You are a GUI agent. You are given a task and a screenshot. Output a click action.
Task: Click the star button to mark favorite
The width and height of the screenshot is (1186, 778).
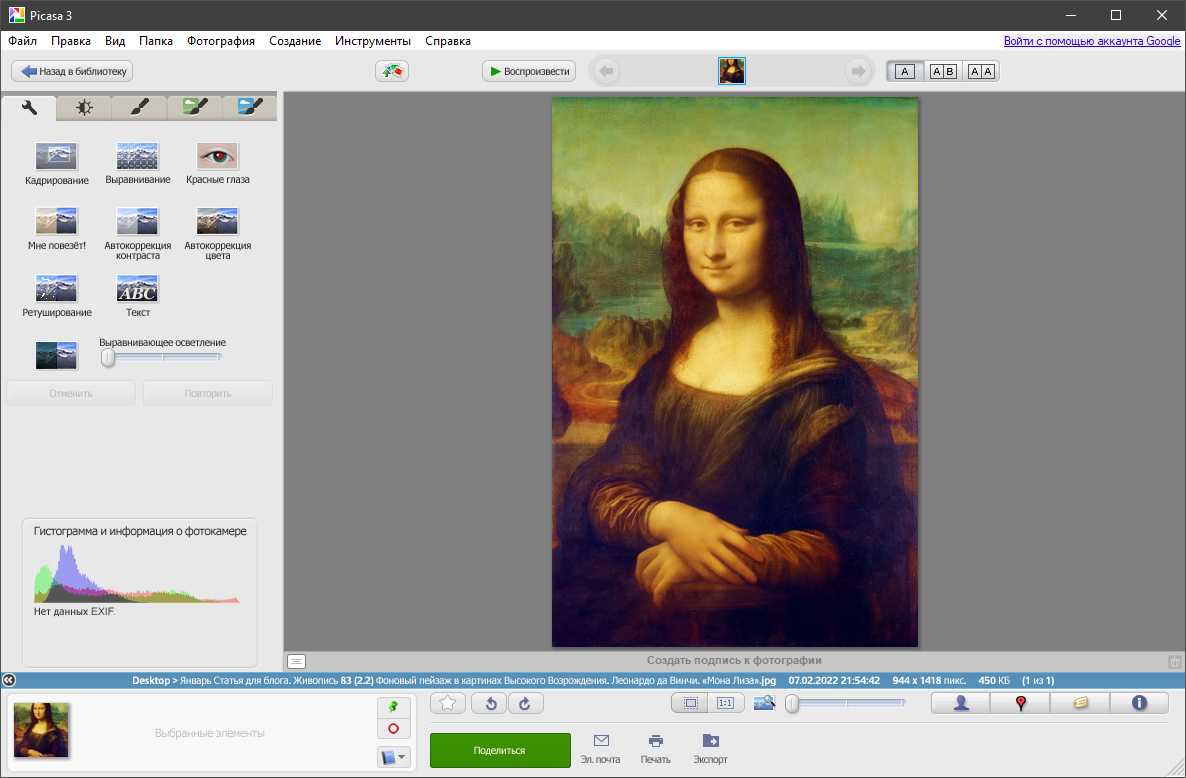[448, 703]
